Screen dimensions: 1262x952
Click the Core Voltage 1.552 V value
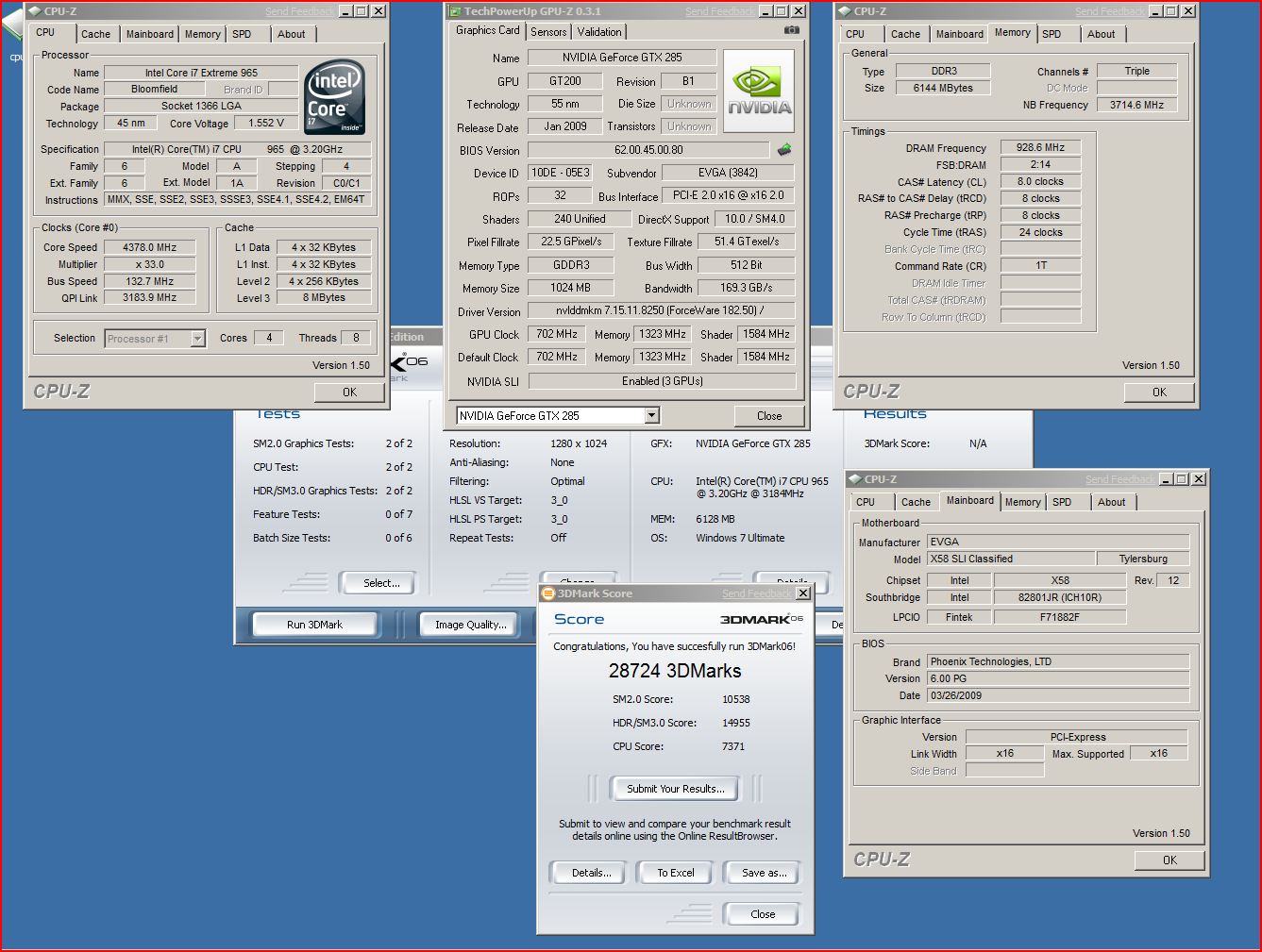tap(268, 123)
